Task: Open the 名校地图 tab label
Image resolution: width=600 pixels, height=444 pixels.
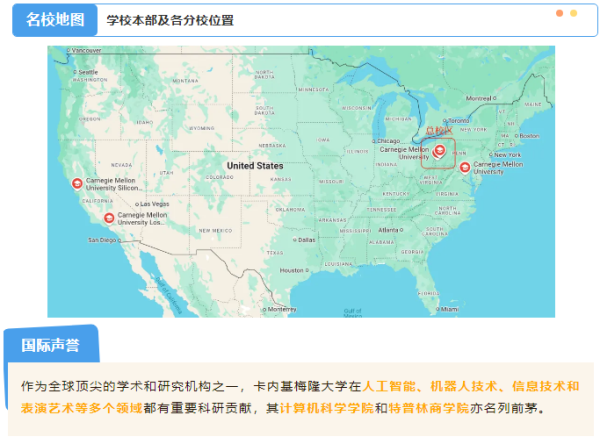Action: tap(54, 19)
